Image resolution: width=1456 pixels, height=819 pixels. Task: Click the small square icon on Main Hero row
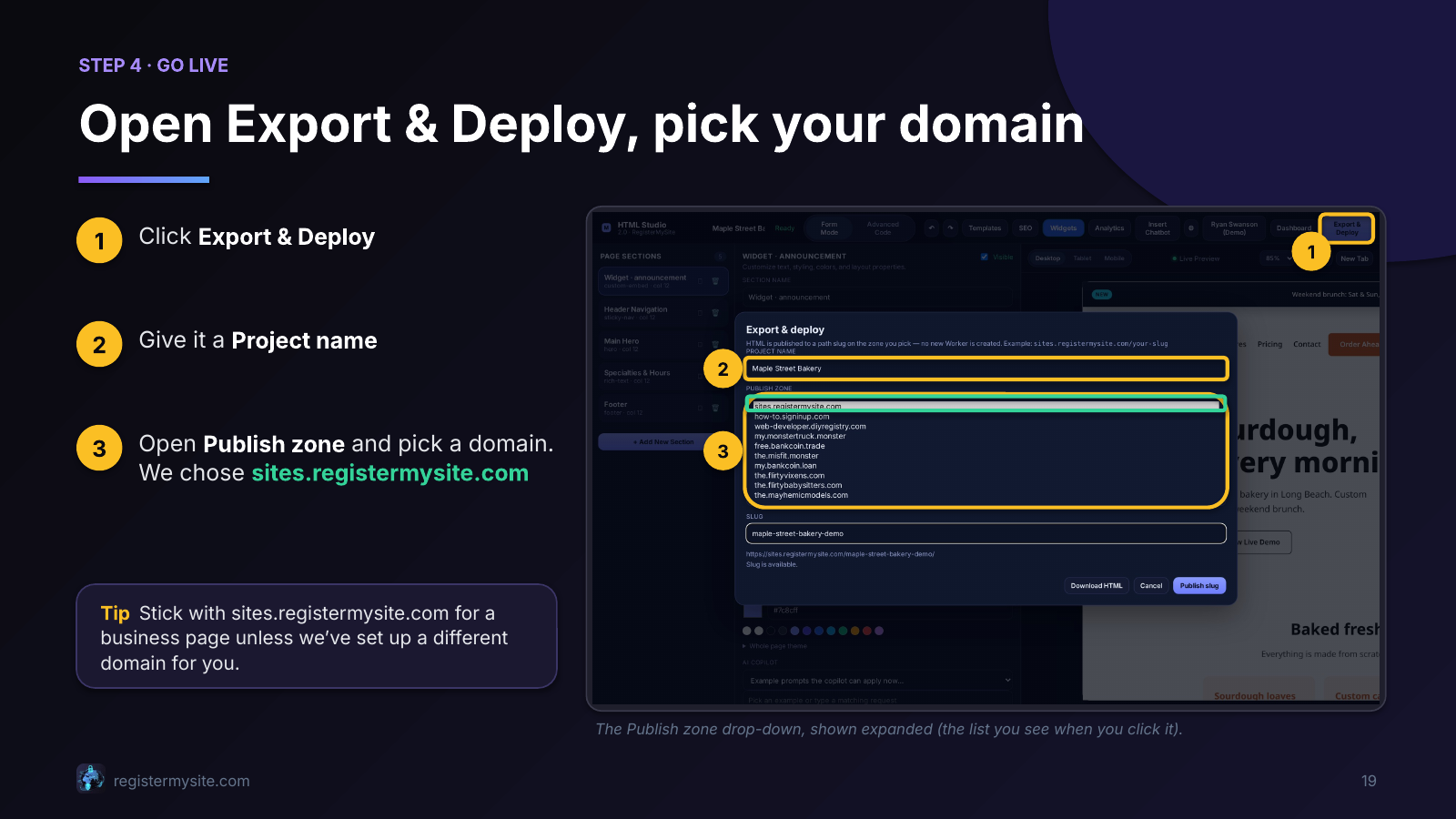click(700, 345)
